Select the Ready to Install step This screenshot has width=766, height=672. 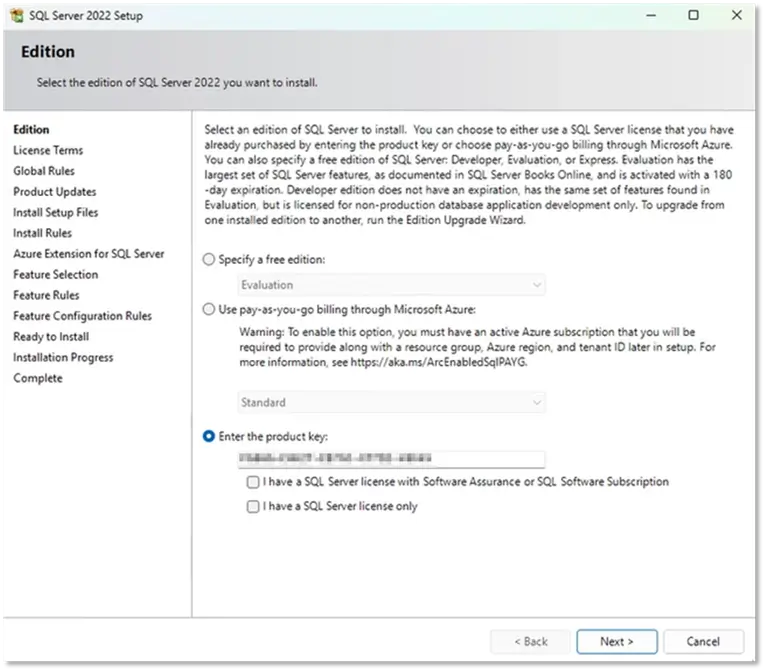tap(51, 336)
